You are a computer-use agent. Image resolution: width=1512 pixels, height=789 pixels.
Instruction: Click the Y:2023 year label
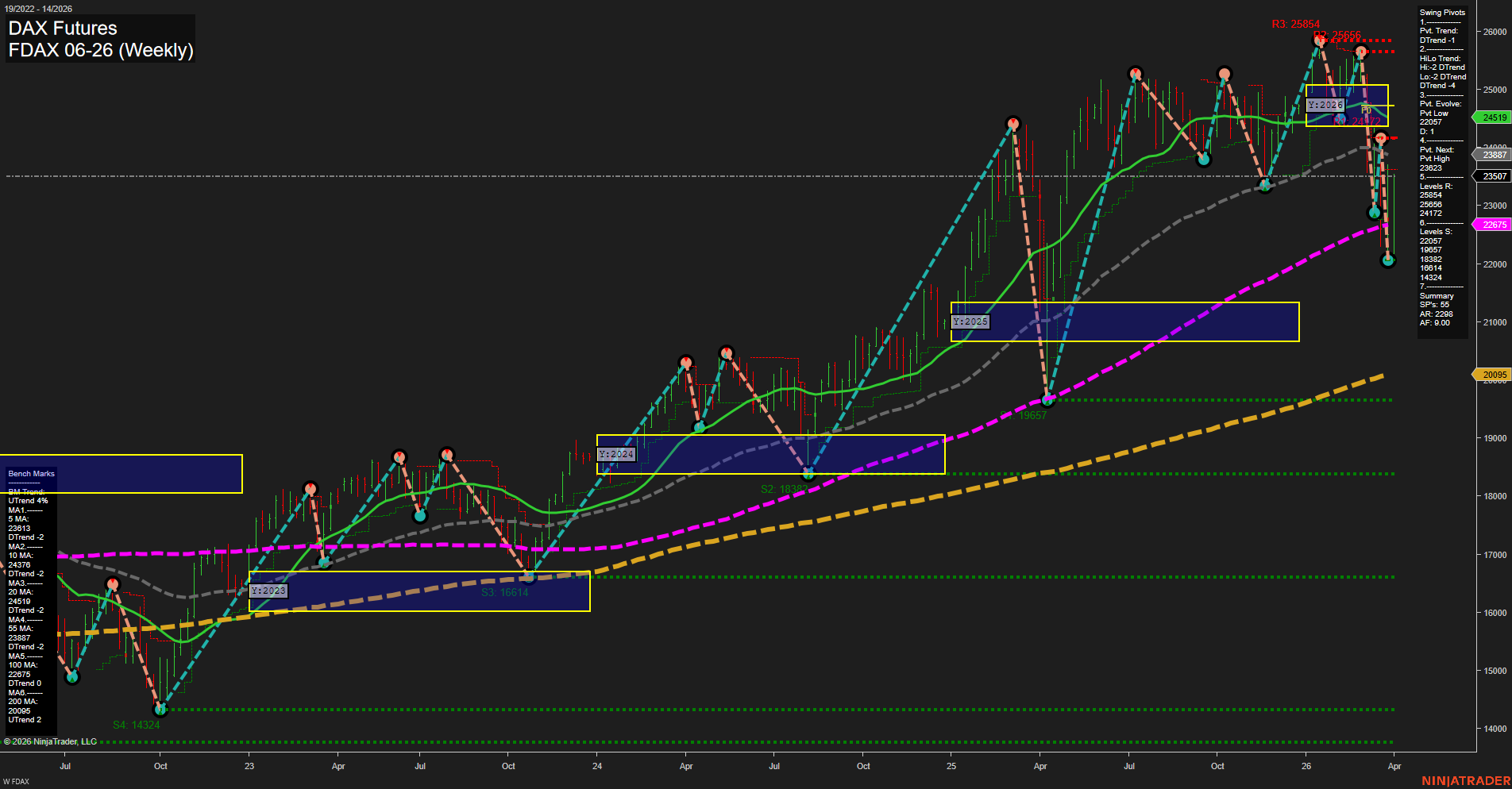click(x=268, y=590)
